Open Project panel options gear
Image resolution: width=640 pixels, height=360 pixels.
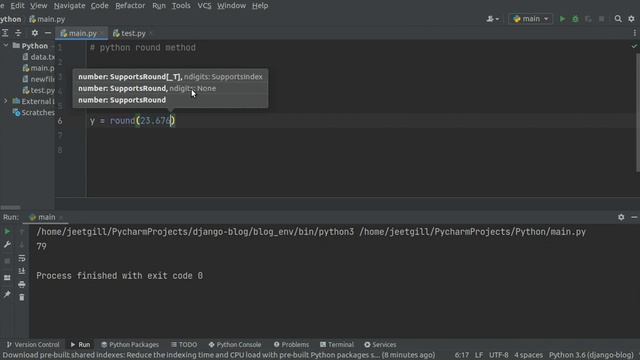[35, 33]
